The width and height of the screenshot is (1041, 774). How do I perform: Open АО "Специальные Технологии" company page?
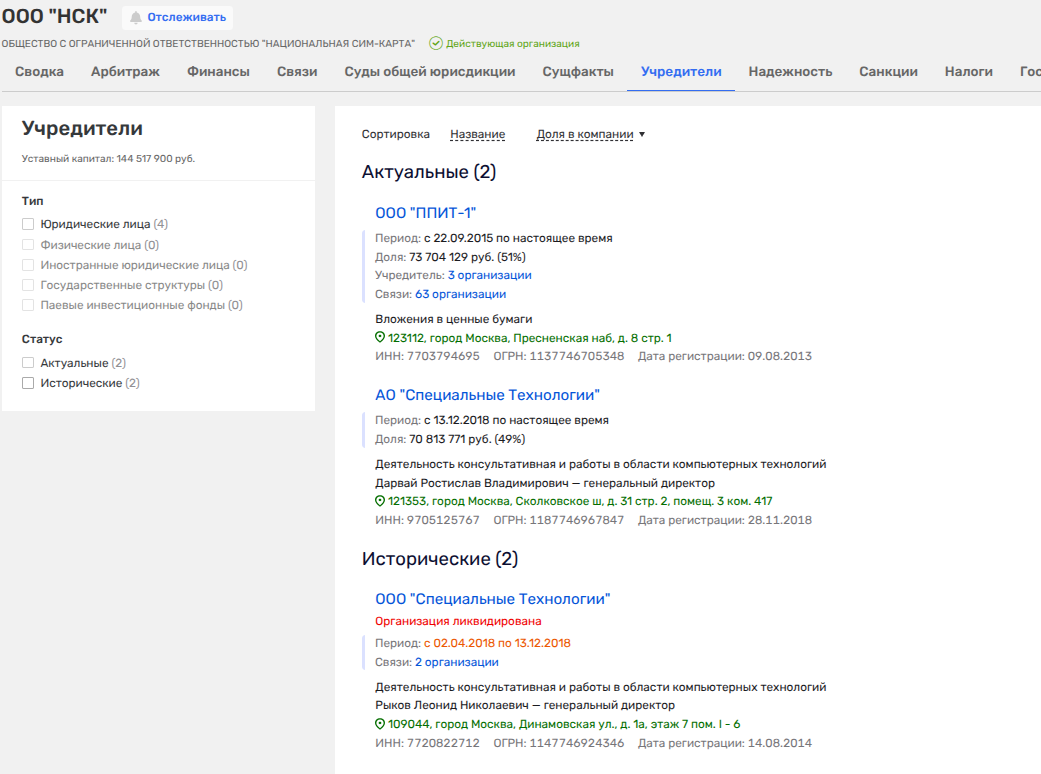pyautogui.click(x=487, y=395)
